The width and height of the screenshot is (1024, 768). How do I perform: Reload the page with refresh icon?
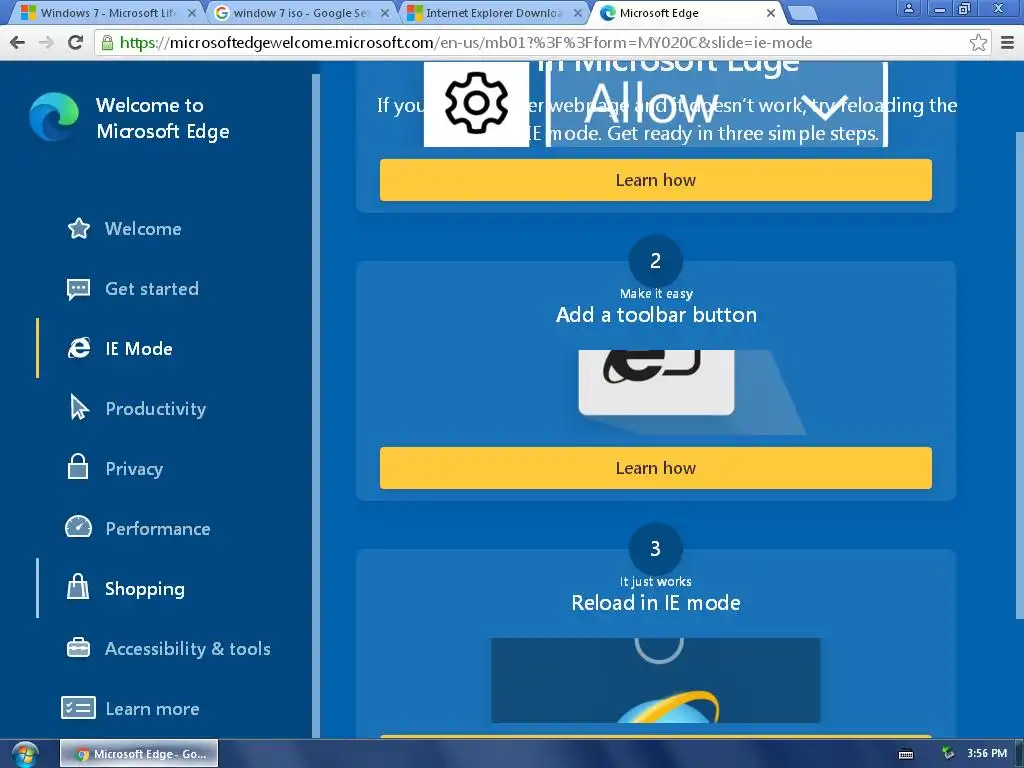[x=76, y=42]
